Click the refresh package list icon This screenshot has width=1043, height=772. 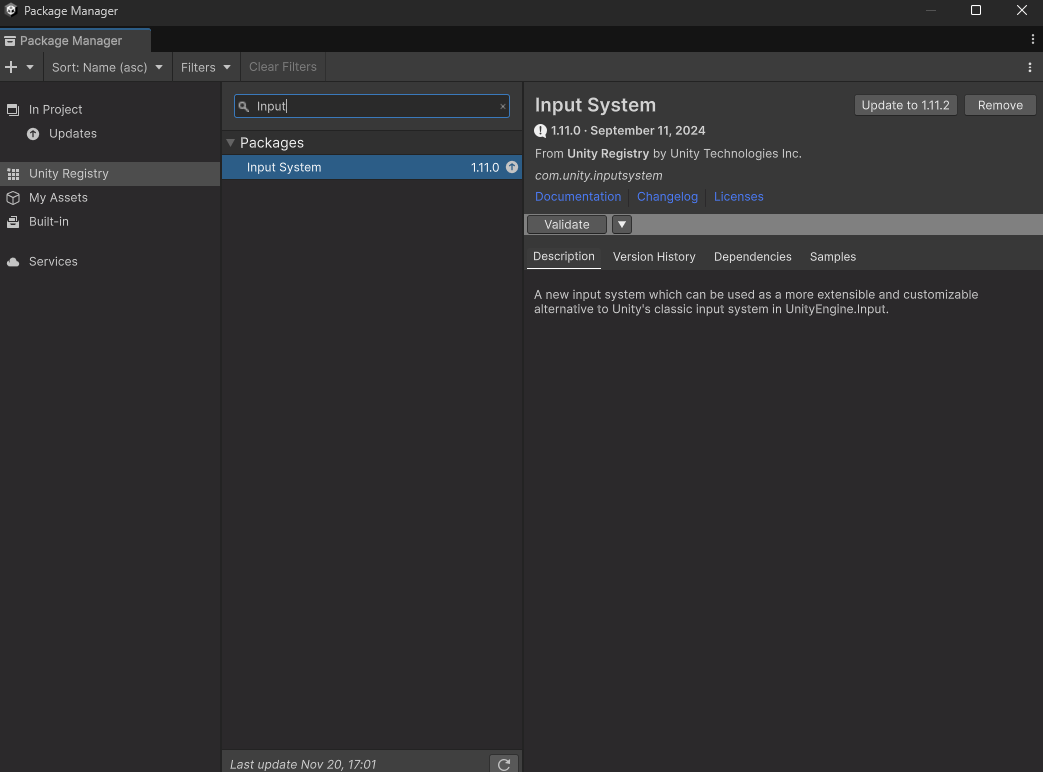pyautogui.click(x=504, y=764)
